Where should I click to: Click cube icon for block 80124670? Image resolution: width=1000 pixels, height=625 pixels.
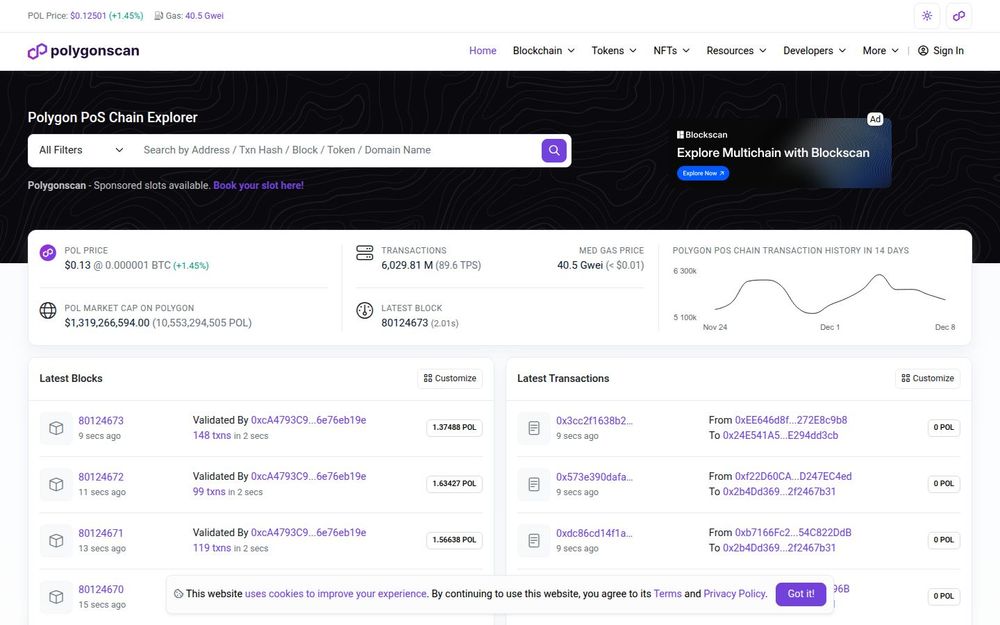pyautogui.click(x=56, y=597)
